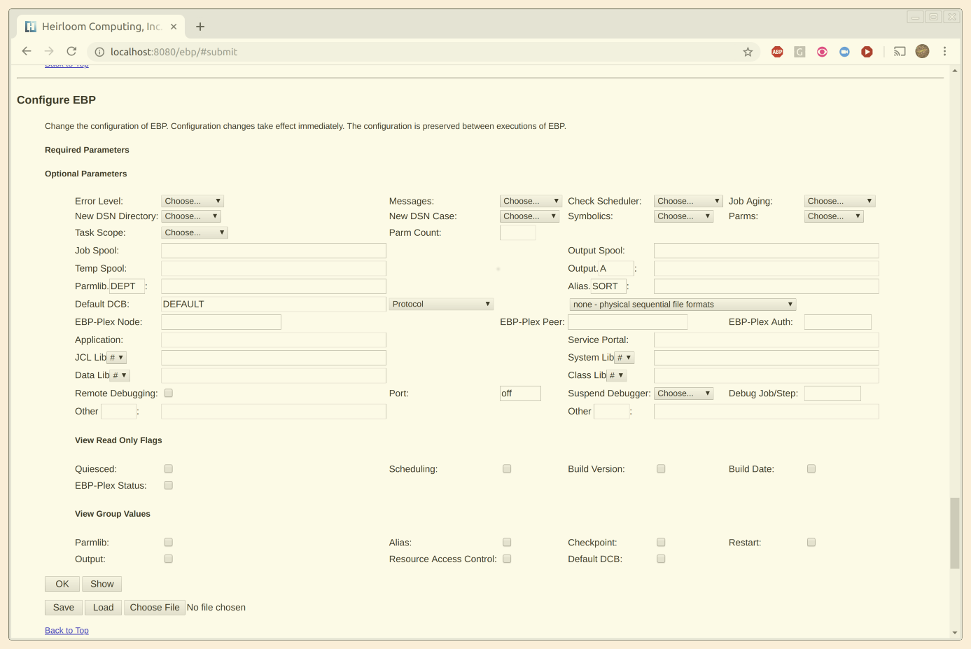This screenshot has width=971, height=649.
Task: Click the Show button
Action: (x=102, y=584)
